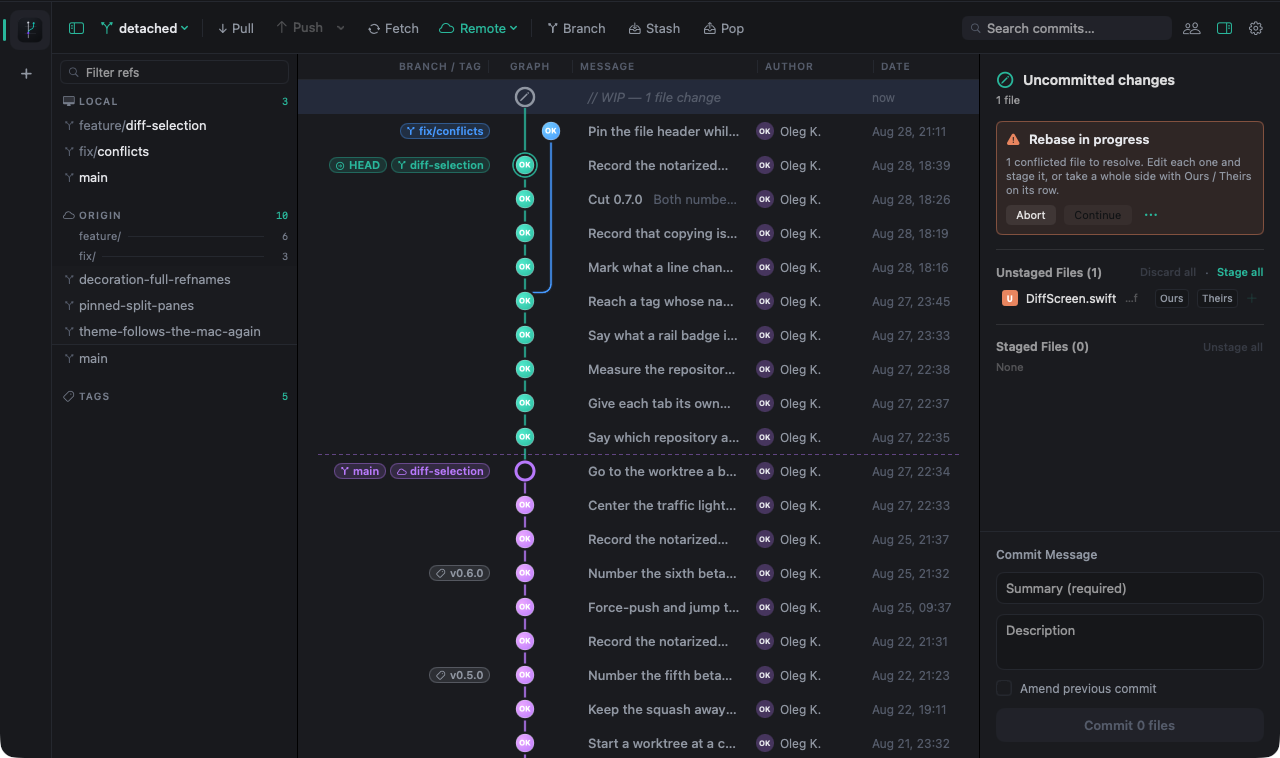This screenshot has height=758, width=1280.
Task: Click the v0.6.0 tag badge
Action: coord(460,573)
